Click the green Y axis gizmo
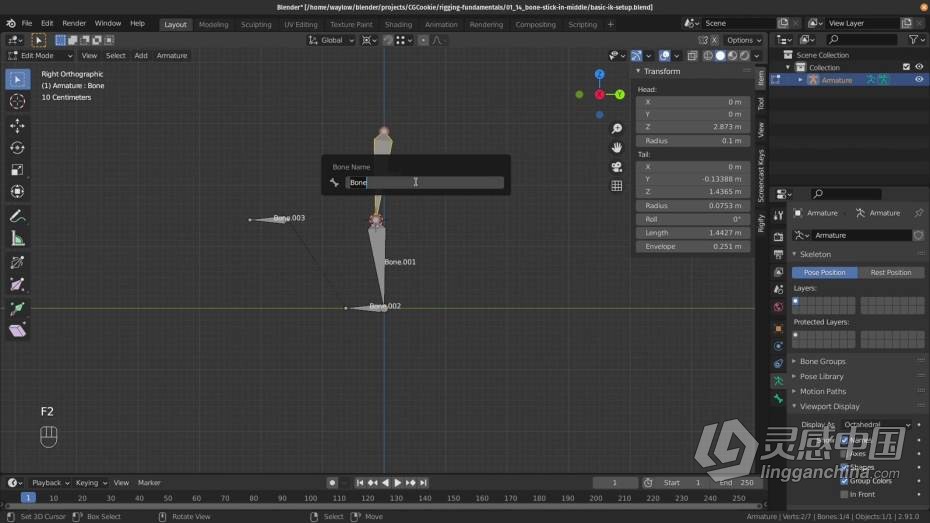The image size is (930, 523). (x=619, y=94)
